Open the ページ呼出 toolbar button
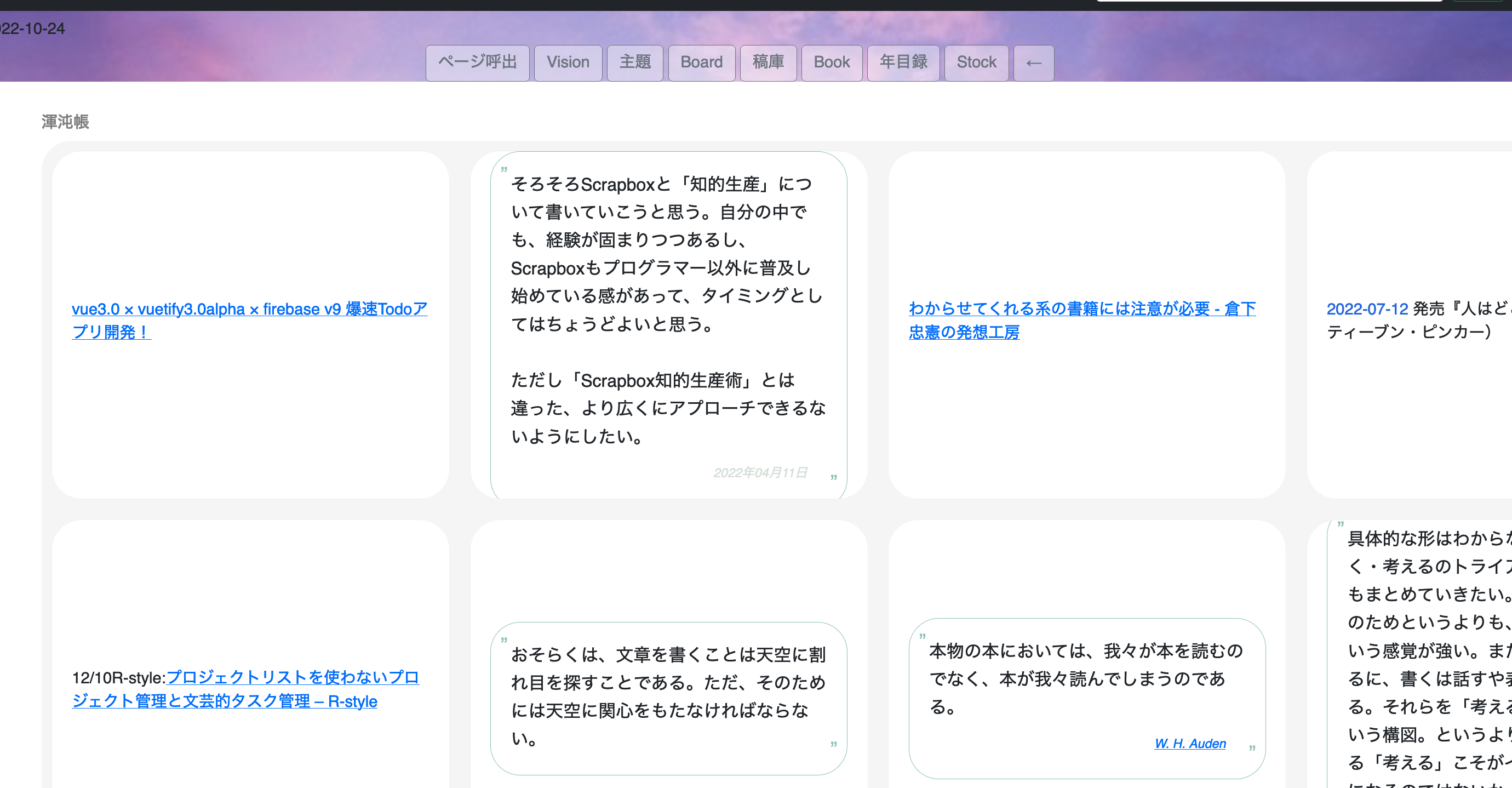Screen dimensions: 1512x788 coord(477,62)
